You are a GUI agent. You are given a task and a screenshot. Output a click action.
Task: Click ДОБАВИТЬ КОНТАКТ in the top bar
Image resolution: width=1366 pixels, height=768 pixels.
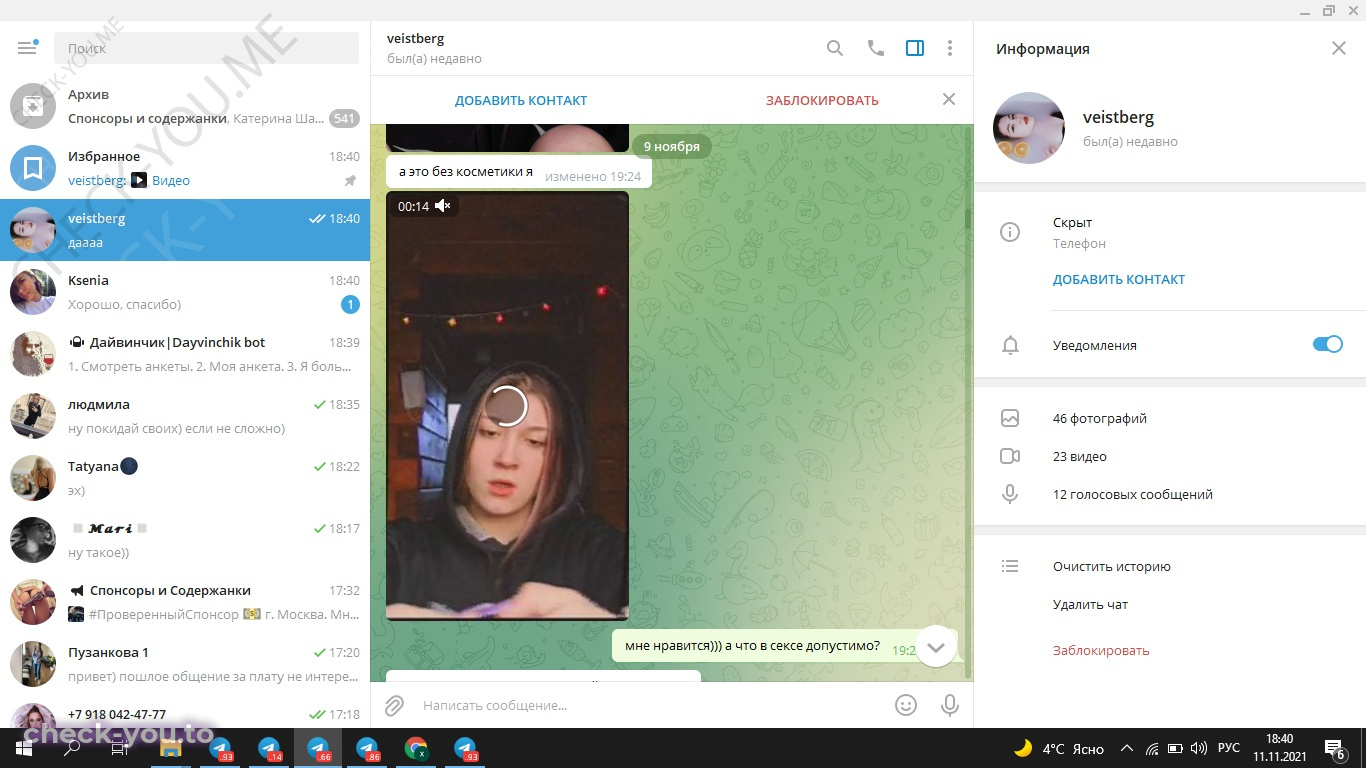[521, 100]
